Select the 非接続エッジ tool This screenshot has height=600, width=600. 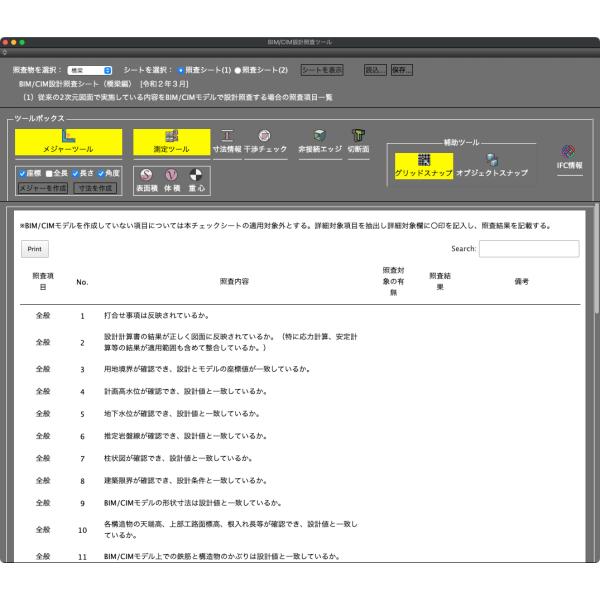pyautogui.click(x=320, y=141)
